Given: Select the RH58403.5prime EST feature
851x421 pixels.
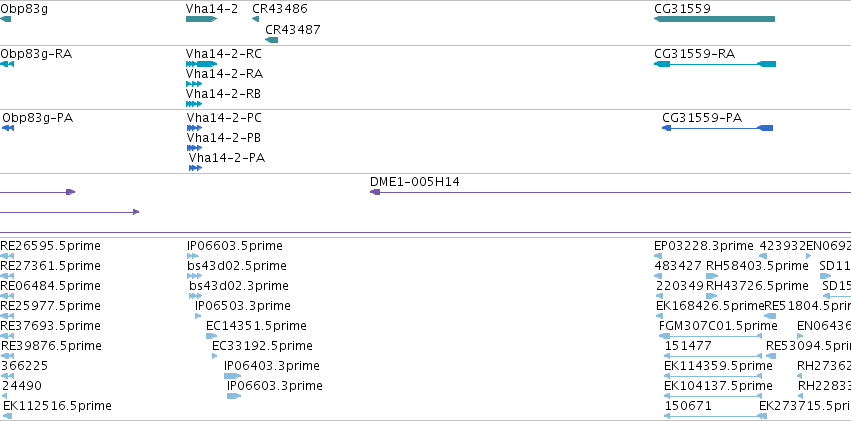Looking at the screenshot, I should [x=712, y=276].
